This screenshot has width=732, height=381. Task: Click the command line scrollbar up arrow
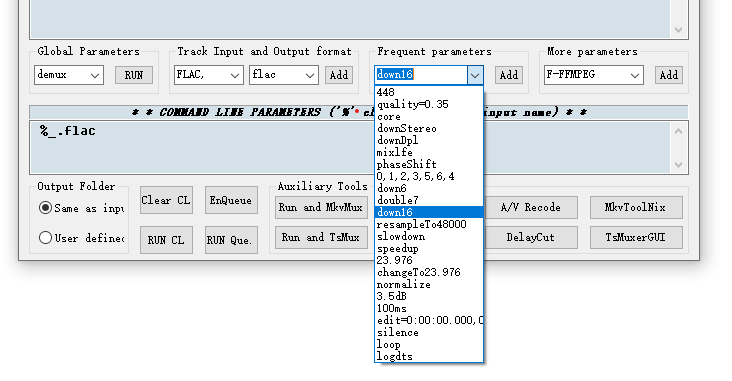(x=679, y=131)
